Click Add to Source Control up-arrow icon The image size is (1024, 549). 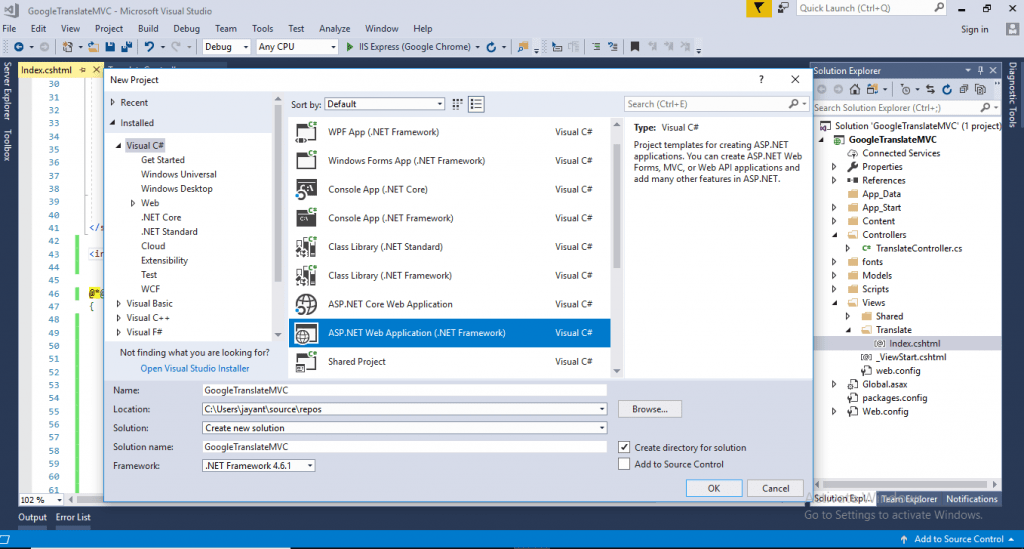tap(904, 539)
